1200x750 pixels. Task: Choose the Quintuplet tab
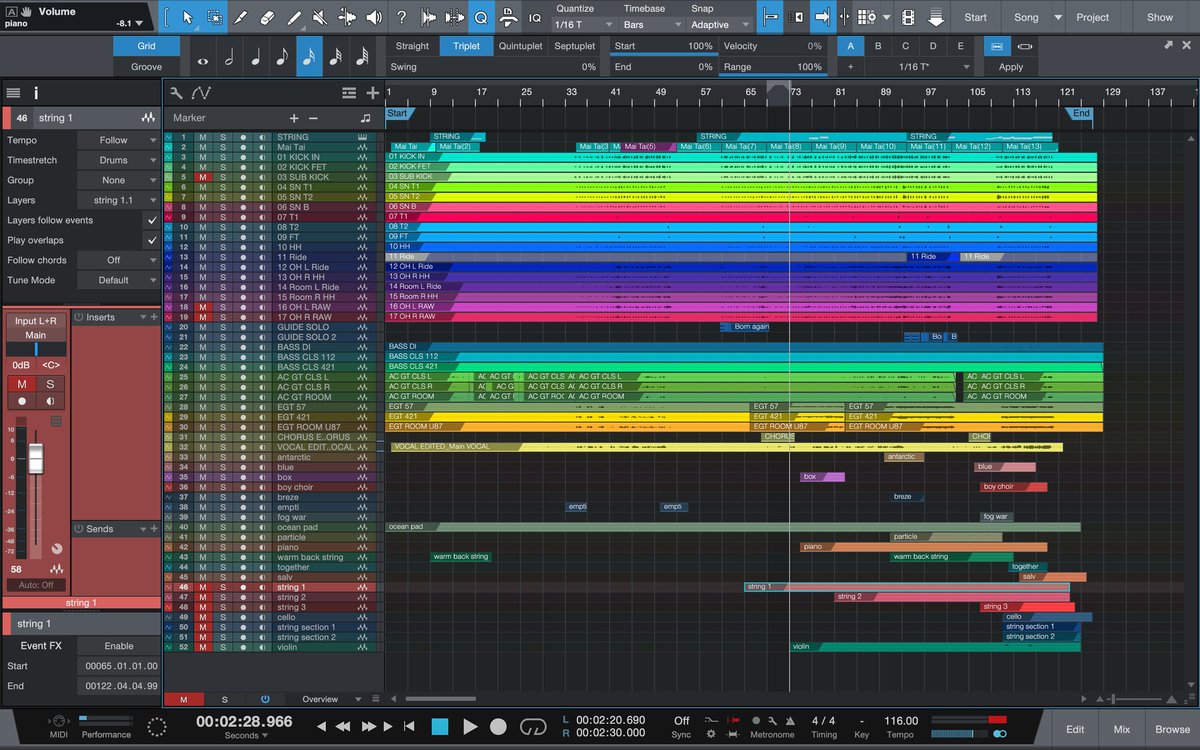point(519,46)
